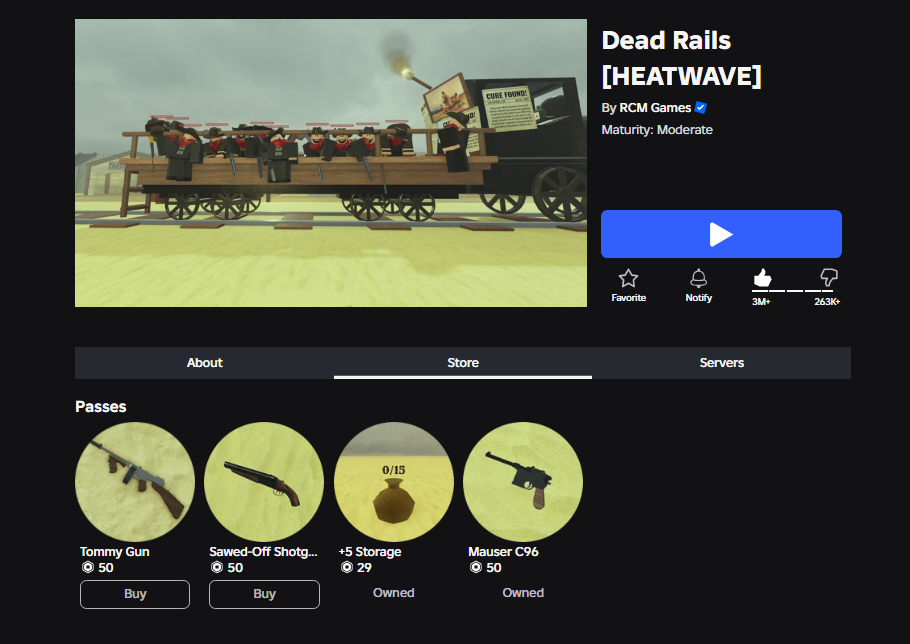Open the +5 Storage pass thumbnail

click(393, 482)
